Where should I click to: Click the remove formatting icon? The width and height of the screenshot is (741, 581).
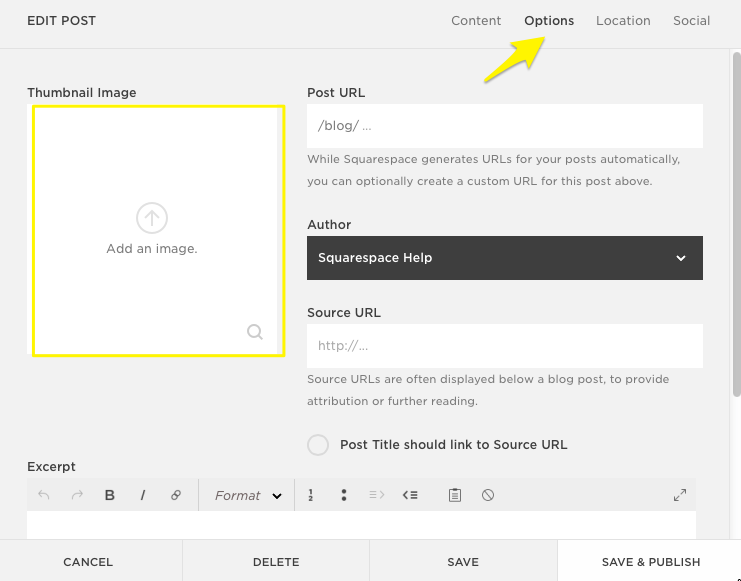[x=488, y=495]
